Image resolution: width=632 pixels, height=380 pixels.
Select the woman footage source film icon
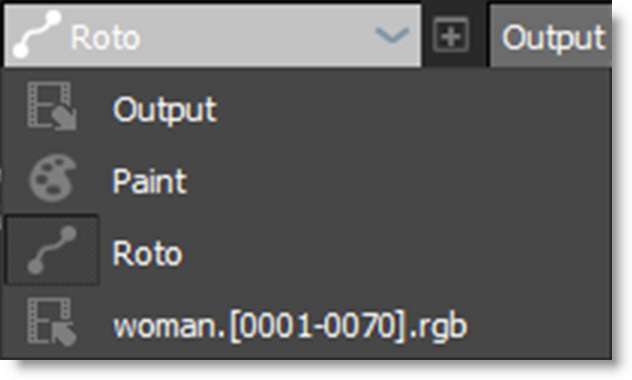(x=52, y=322)
